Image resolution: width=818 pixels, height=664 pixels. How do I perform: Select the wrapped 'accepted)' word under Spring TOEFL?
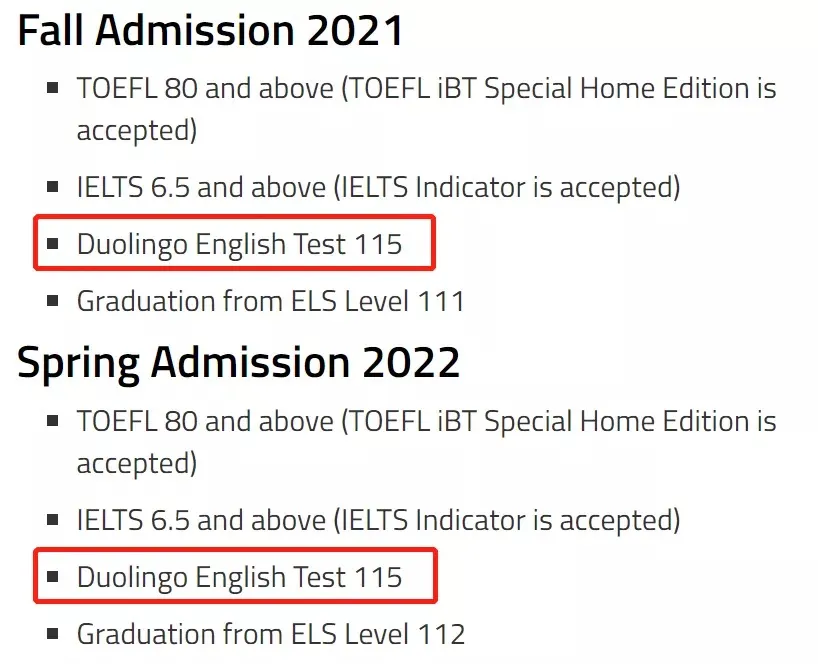click(x=137, y=464)
